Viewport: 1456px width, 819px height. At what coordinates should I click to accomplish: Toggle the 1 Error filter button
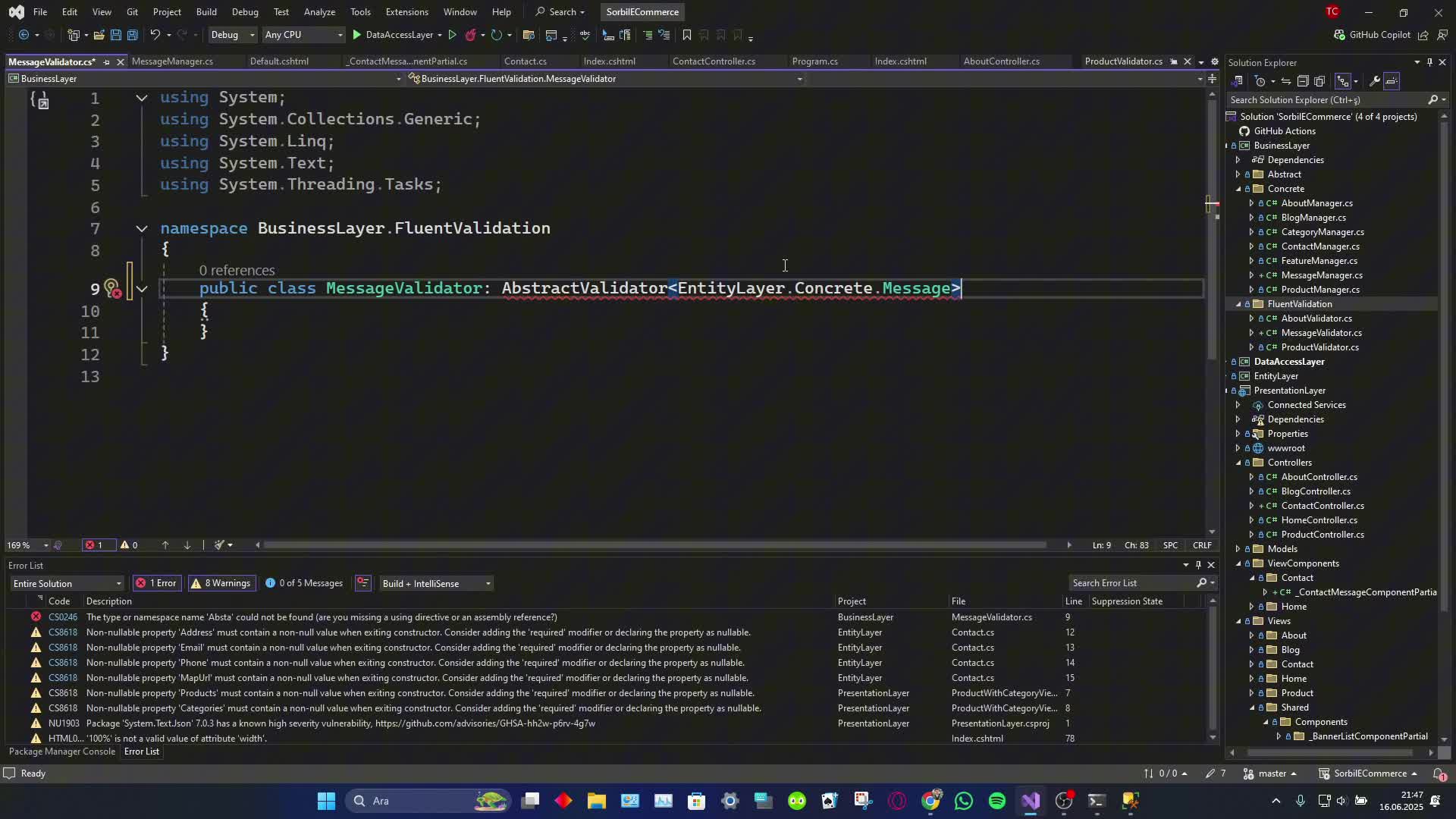(157, 583)
